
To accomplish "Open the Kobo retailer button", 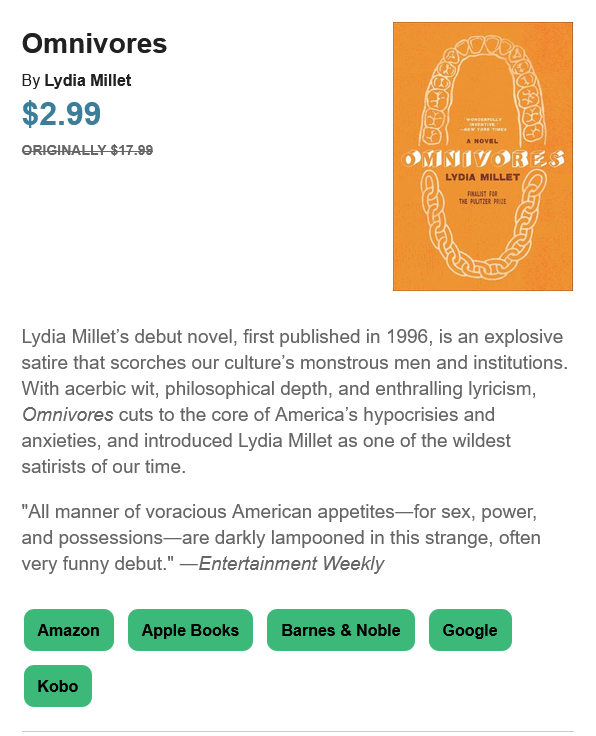I will pos(58,686).
